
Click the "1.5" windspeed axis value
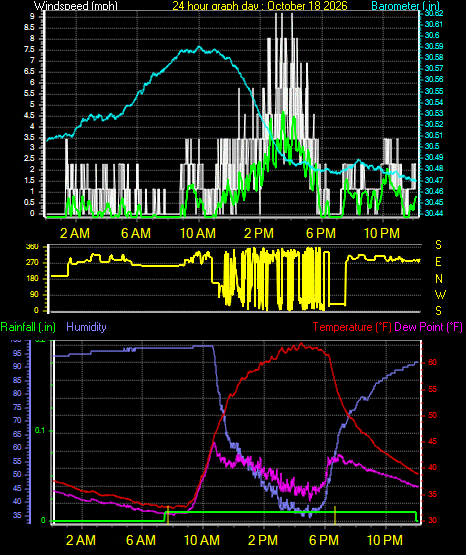point(29,181)
